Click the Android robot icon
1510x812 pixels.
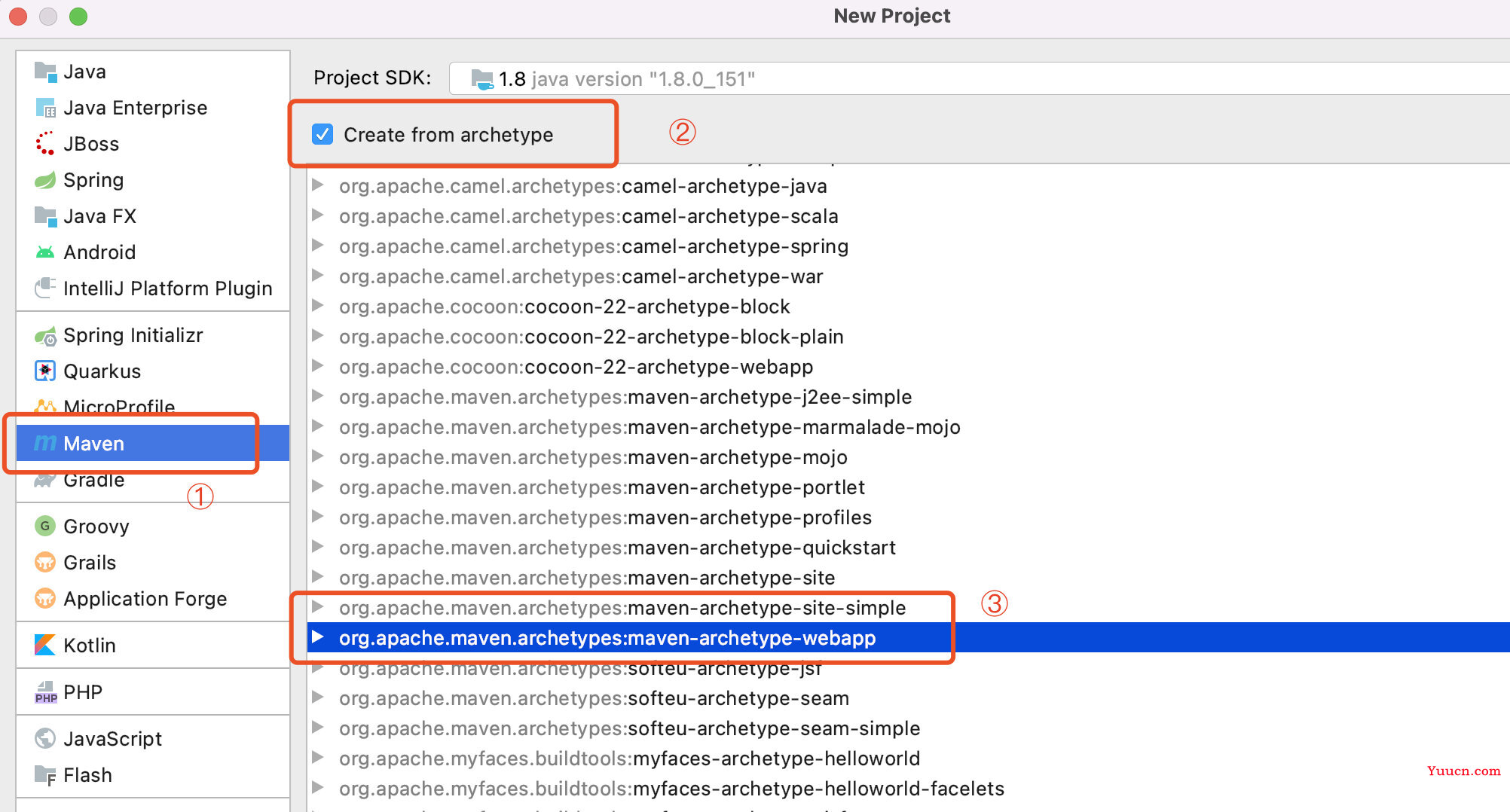[x=45, y=252]
